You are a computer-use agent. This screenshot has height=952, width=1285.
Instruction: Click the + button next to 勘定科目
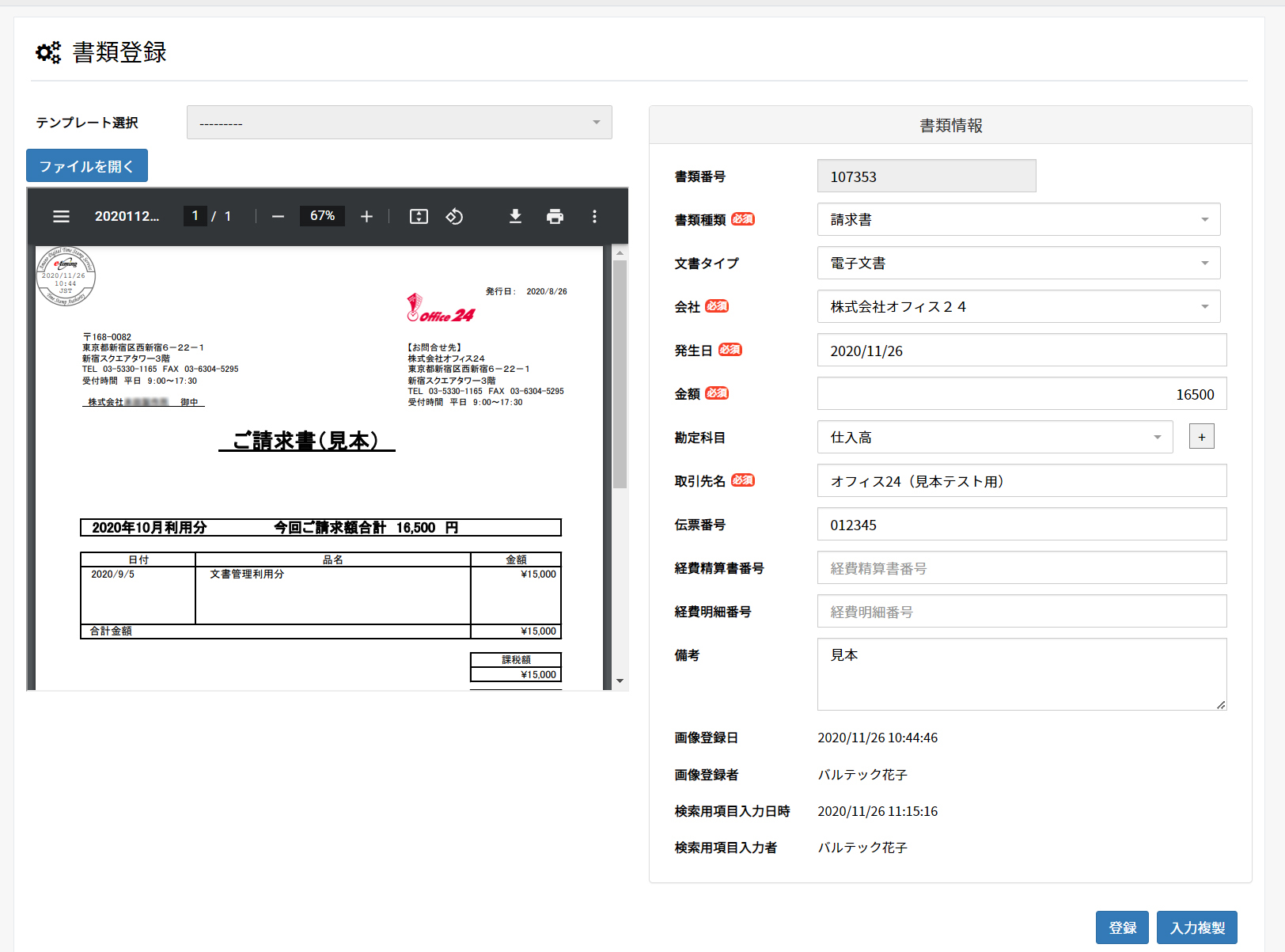click(x=1201, y=436)
